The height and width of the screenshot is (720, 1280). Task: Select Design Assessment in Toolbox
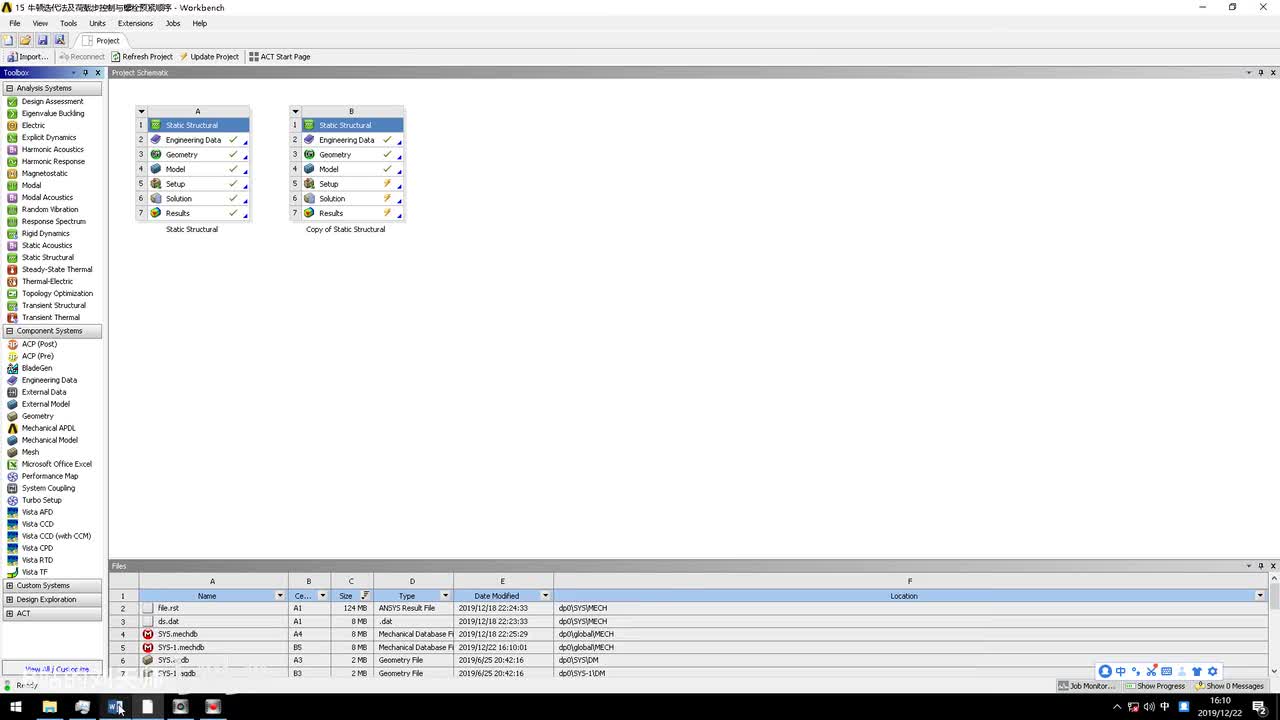52,101
